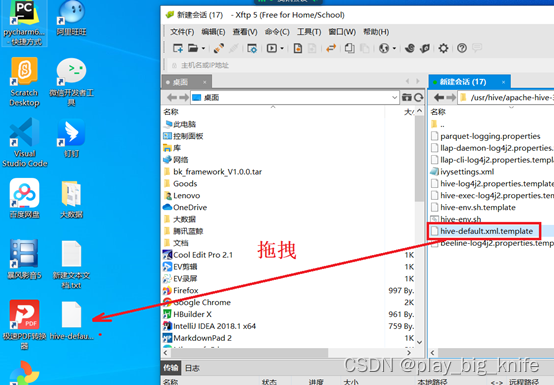Image resolution: width=554 pixels, height=385 pixels.
Task: Click parent directory '..' in remote list
Action: point(438,124)
